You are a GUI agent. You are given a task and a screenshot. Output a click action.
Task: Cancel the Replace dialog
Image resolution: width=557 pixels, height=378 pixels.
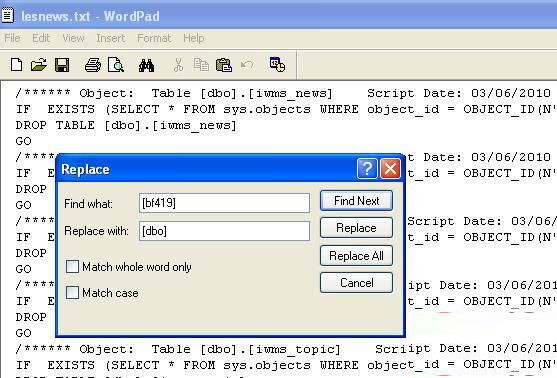[x=356, y=283]
